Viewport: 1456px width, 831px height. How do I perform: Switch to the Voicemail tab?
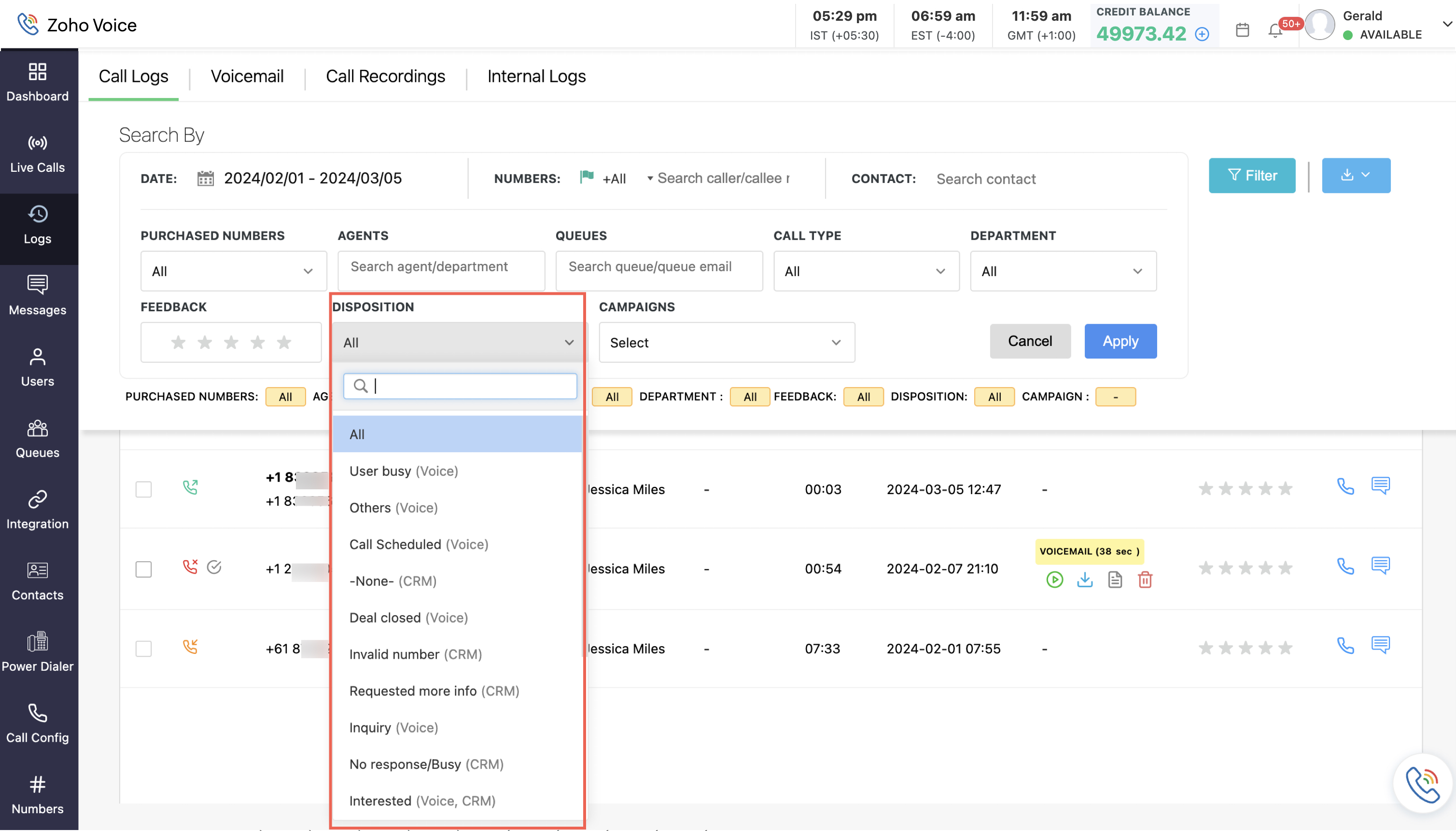[x=247, y=76]
